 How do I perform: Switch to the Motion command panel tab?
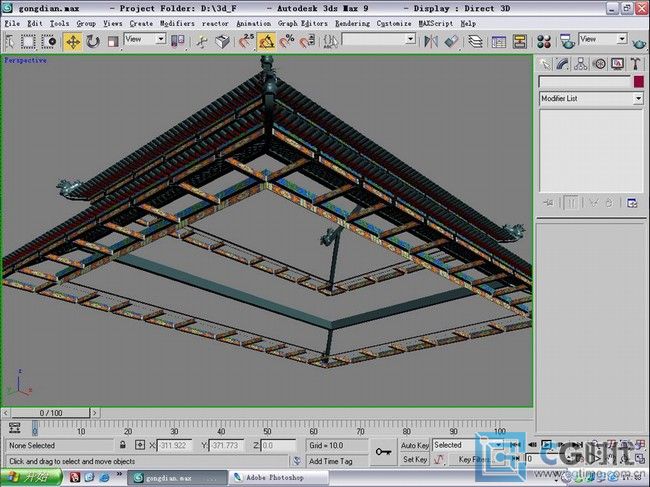pos(599,64)
